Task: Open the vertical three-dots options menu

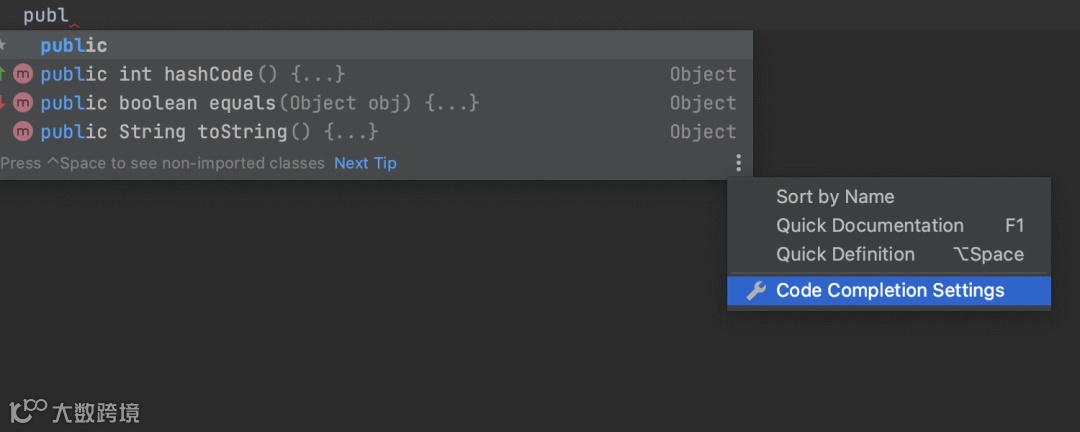Action: click(x=738, y=163)
